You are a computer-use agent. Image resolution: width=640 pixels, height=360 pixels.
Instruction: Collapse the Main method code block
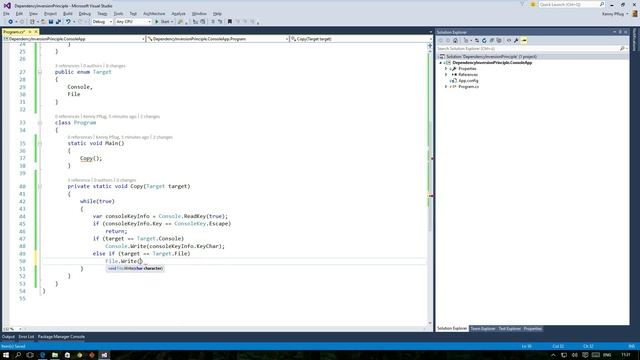(x=40, y=144)
